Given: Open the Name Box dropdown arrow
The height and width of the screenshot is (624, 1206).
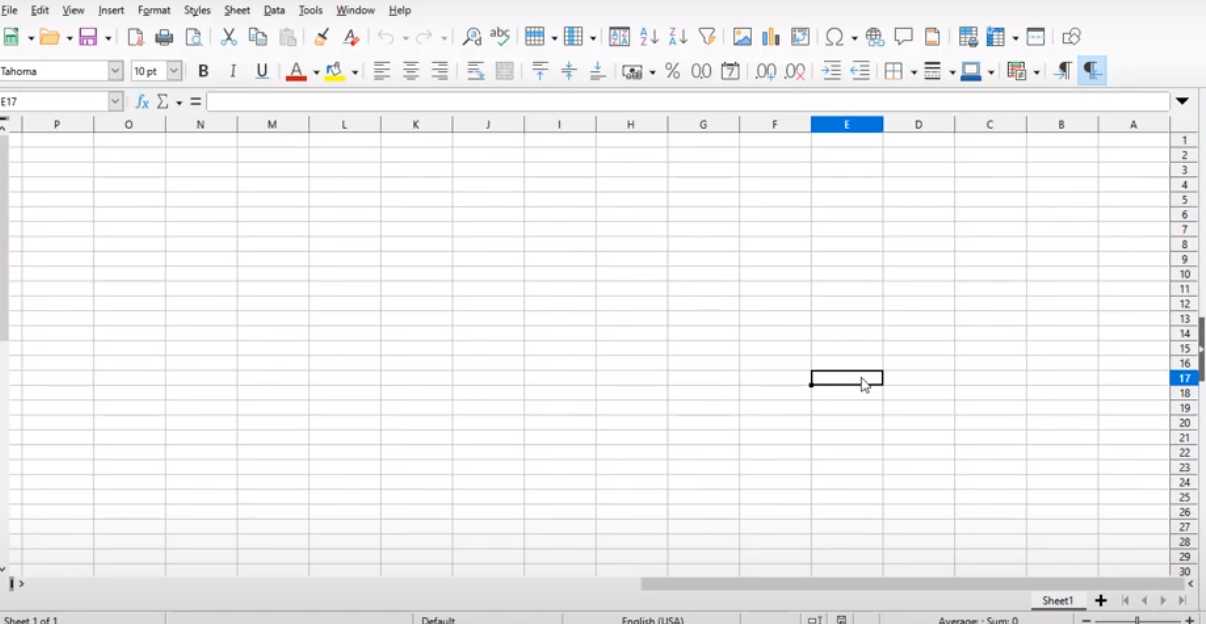Looking at the screenshot, I should pos(115,102).
